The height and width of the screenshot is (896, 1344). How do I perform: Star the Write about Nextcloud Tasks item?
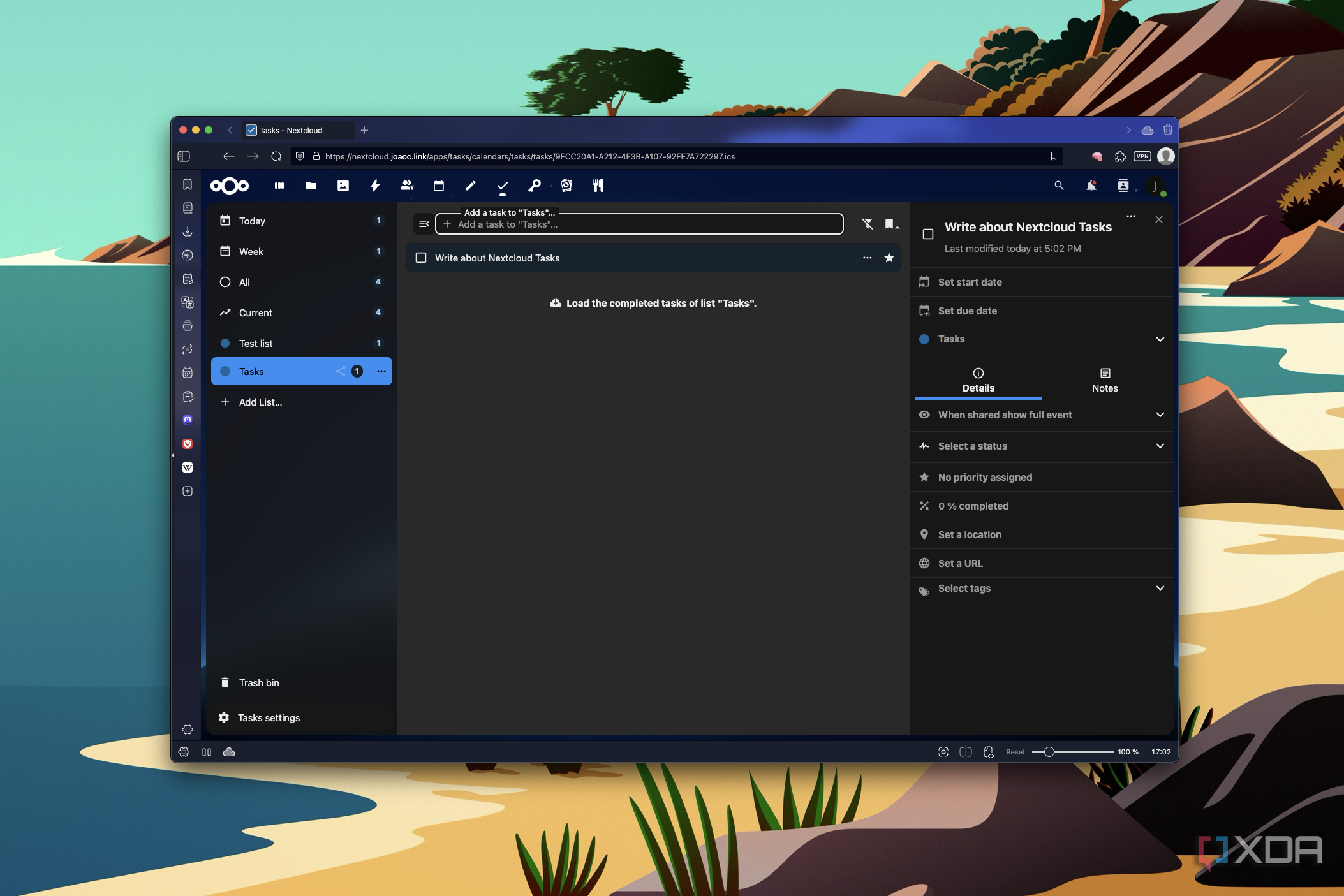[889, 258]
